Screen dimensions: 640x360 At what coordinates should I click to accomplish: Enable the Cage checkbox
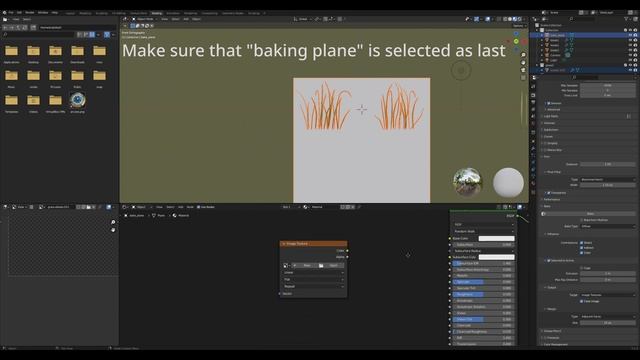pos(582,268)
